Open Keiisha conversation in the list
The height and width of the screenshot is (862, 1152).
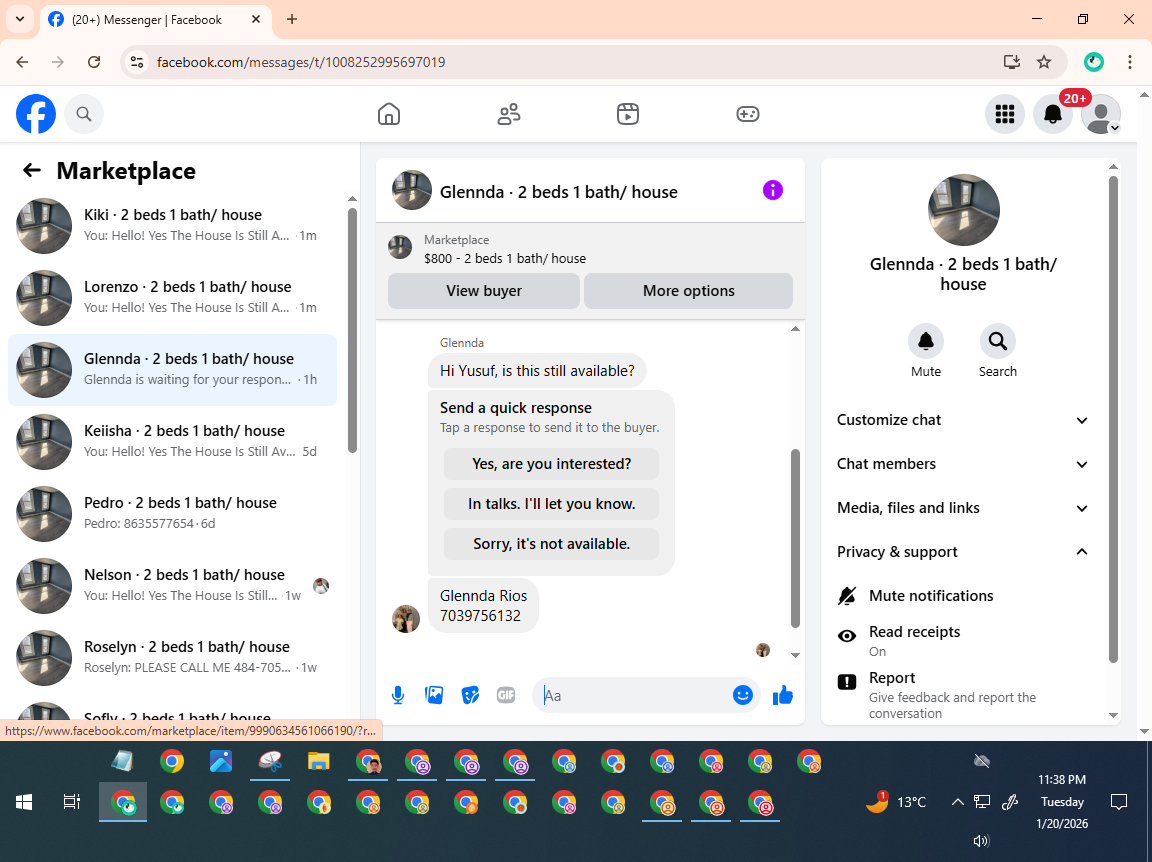[x=173, y=441]
